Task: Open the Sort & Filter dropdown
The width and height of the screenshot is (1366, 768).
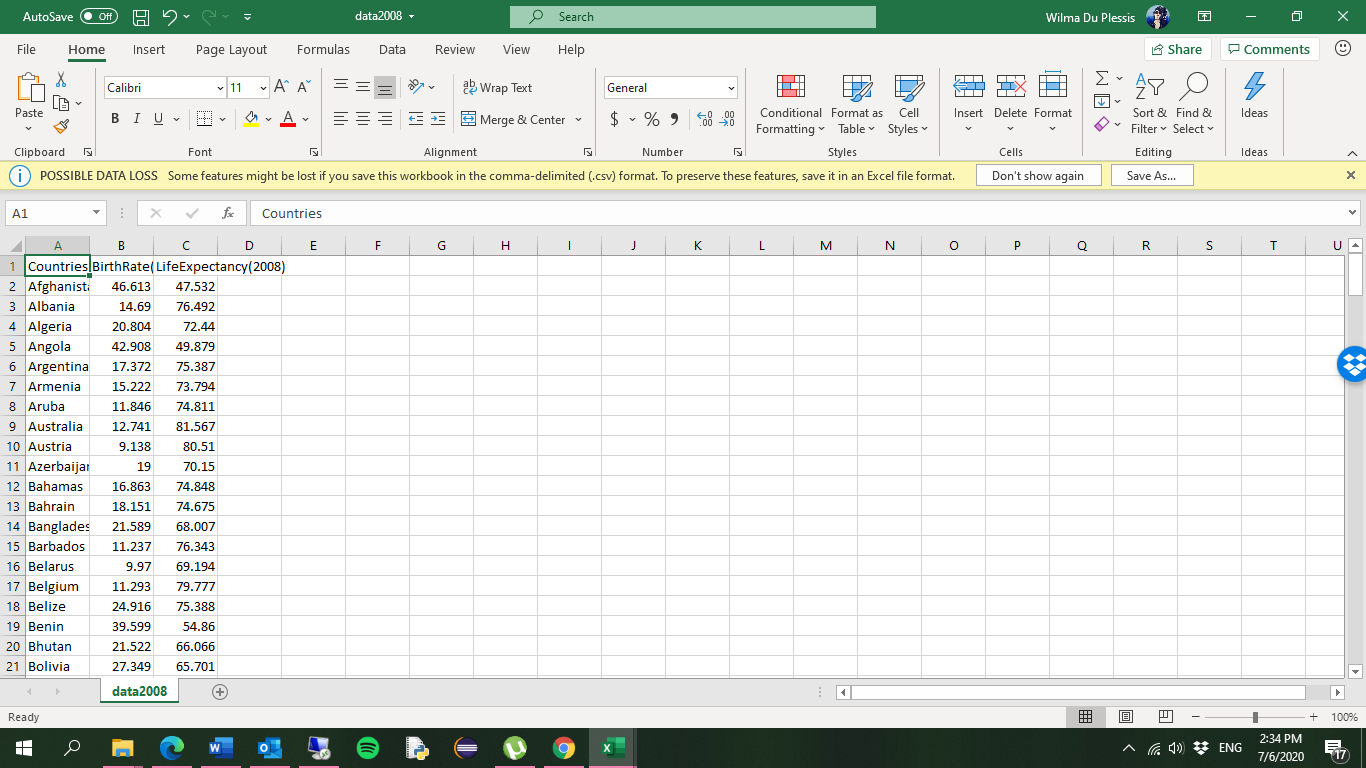Action: (x=1149, y=104)
